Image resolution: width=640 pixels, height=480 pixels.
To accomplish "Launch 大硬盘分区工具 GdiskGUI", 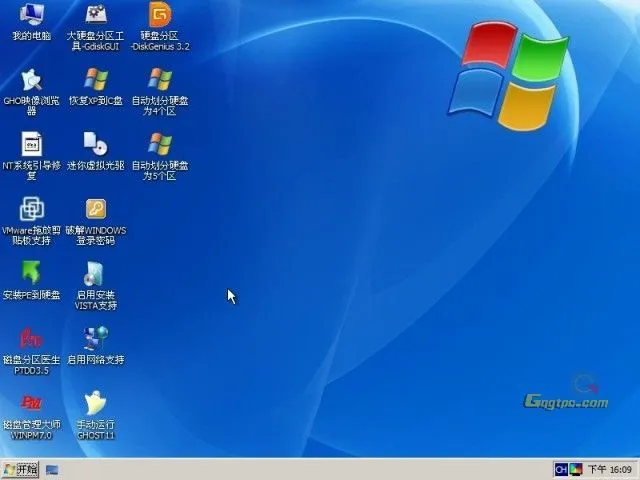I will [x=95, y=16].
